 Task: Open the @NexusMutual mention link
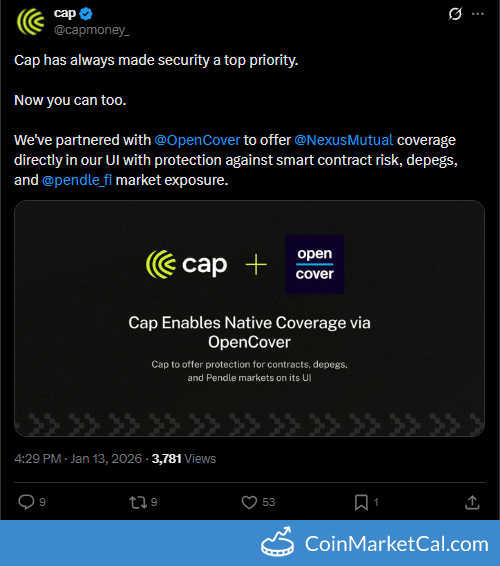(344, 140)
